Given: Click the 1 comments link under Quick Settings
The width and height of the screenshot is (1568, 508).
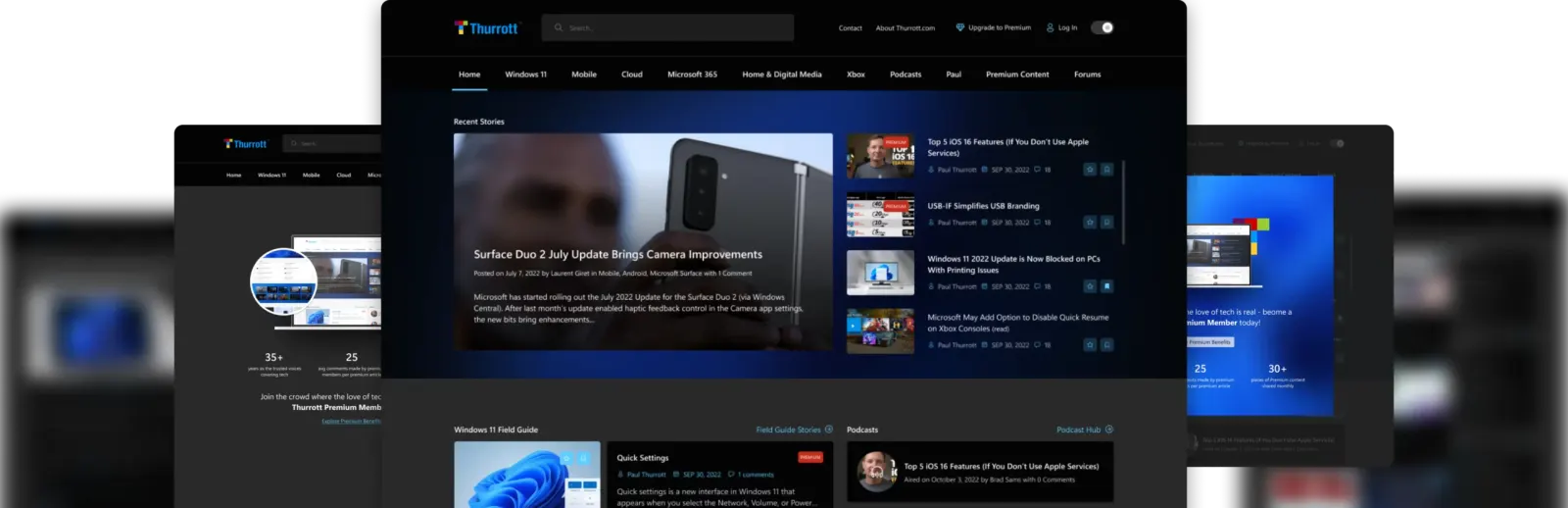Looking at the screenshot, I should [x=756, y=475].
